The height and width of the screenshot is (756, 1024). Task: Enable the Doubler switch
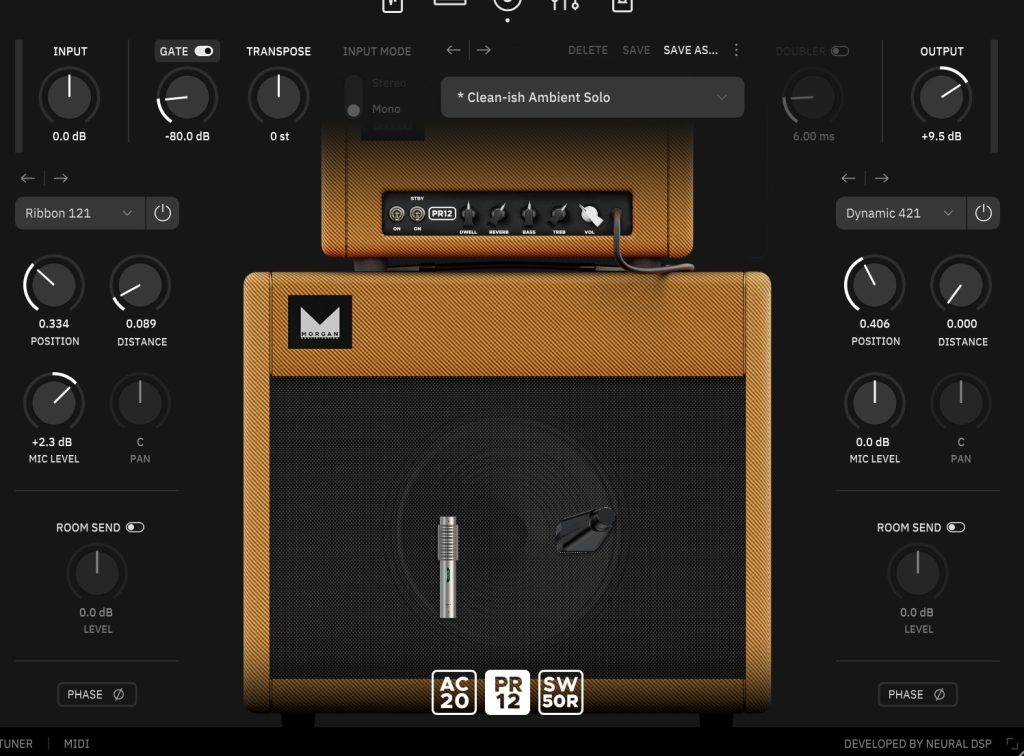pos(839,51)
